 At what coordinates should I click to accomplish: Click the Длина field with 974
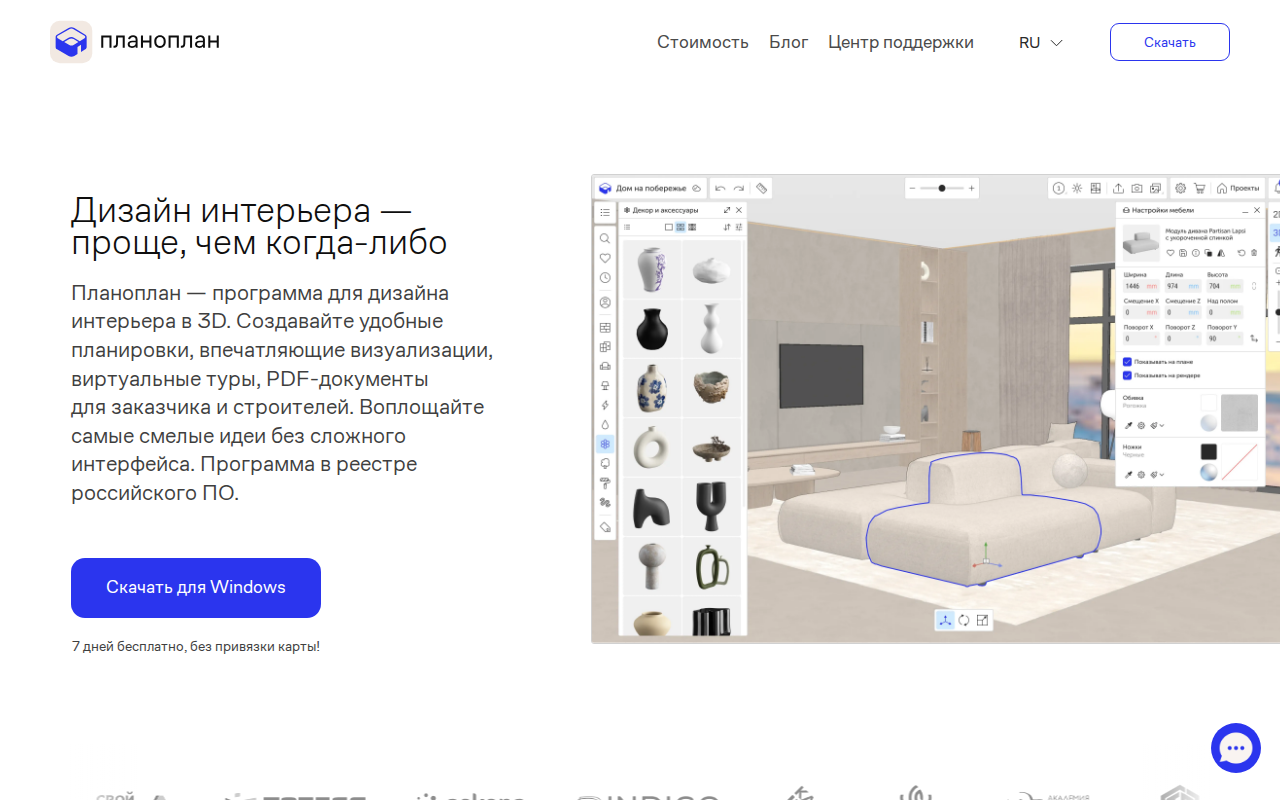(x=1183, y=286)
